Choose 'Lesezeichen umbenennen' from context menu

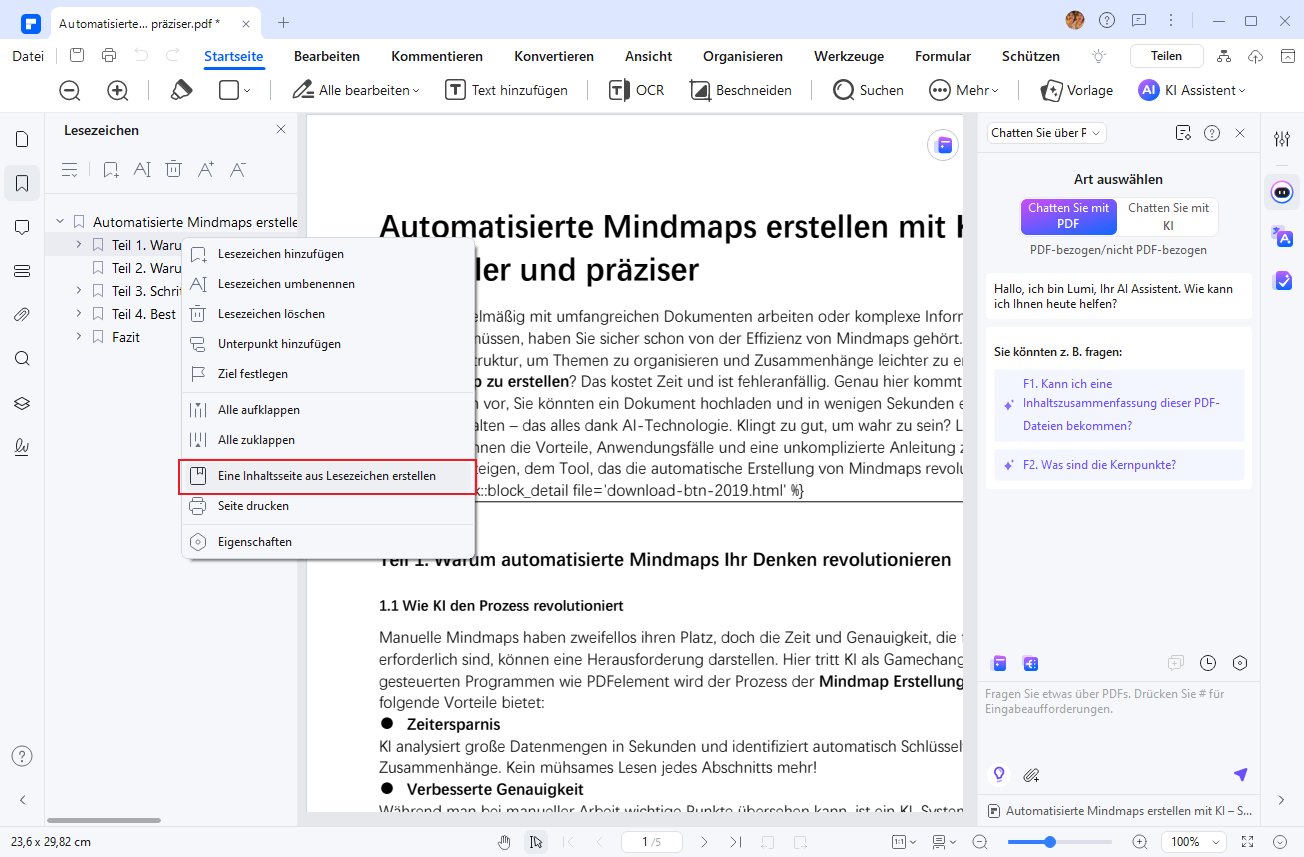pos(328,284)
